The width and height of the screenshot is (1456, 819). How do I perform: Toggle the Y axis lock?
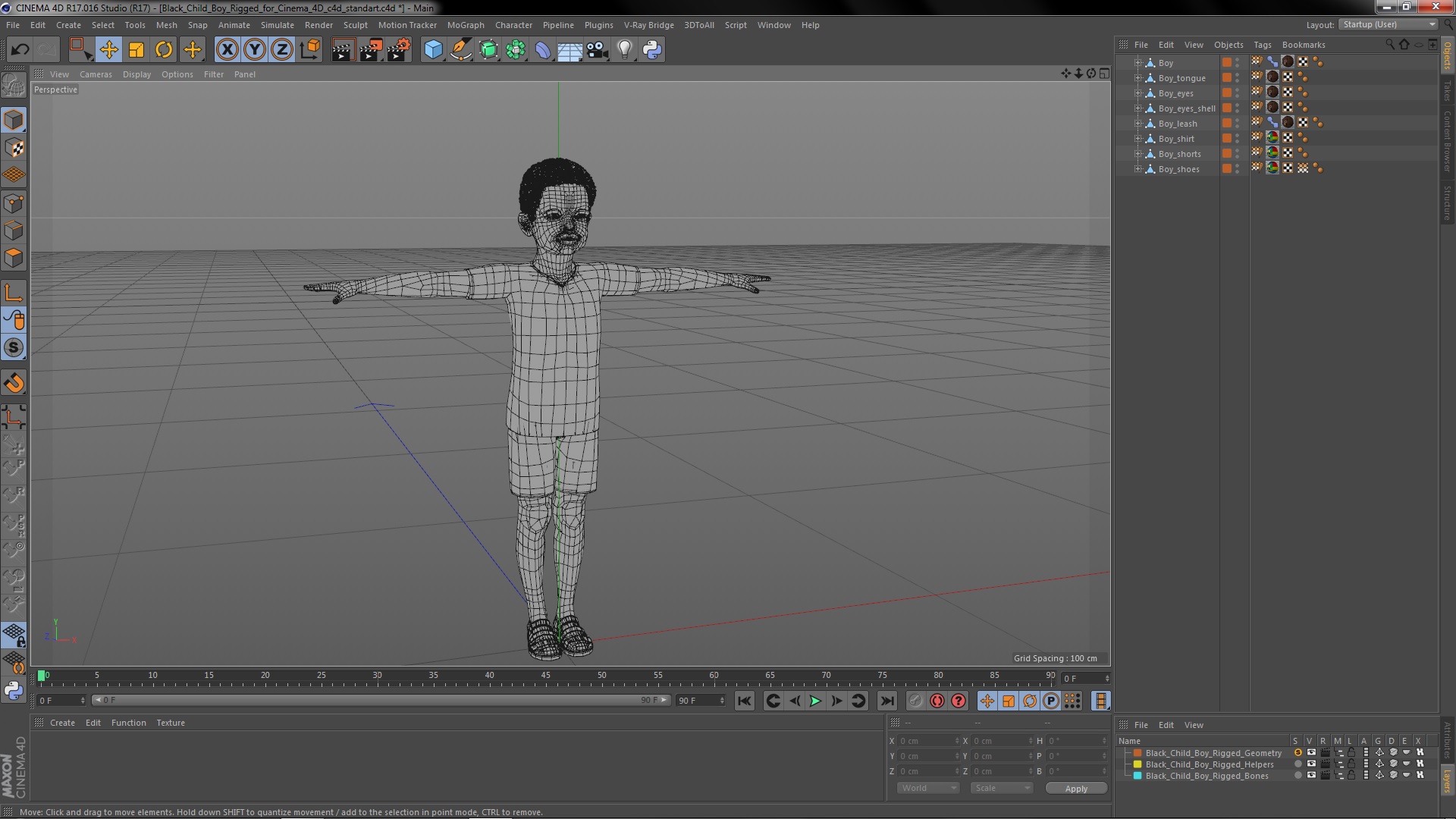255,50
